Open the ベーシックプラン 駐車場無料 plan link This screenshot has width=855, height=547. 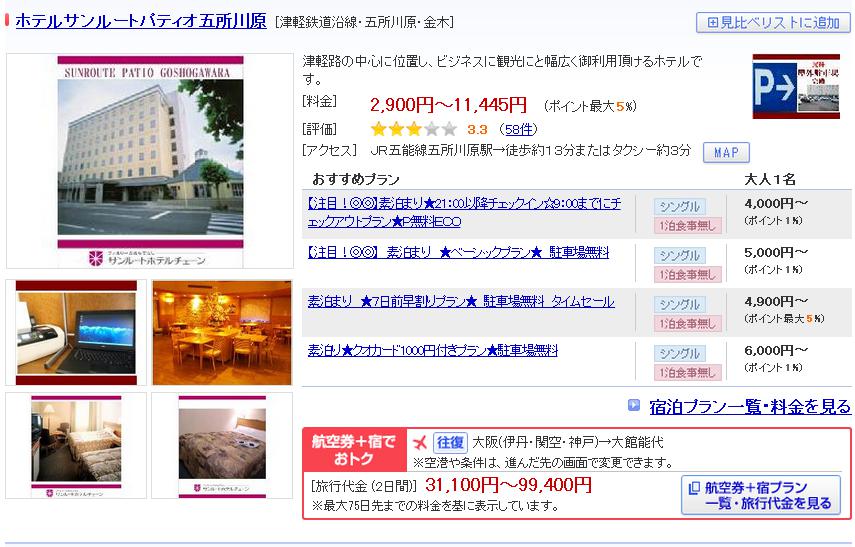pos(459,253)
